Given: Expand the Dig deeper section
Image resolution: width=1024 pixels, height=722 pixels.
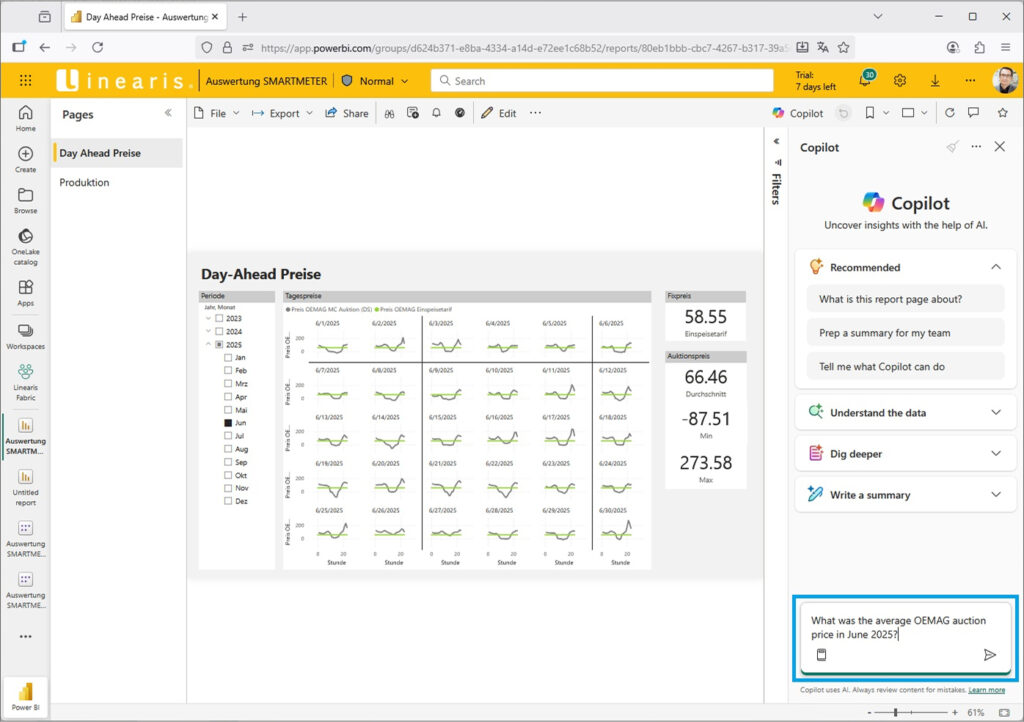Looking at the screenshot, I should point(996,454).
